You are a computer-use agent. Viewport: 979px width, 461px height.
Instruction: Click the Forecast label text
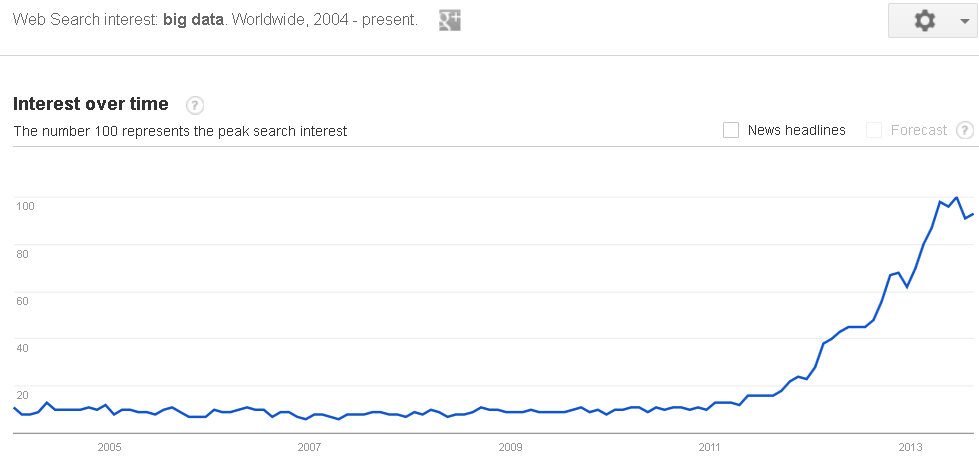tap(919, 130)
